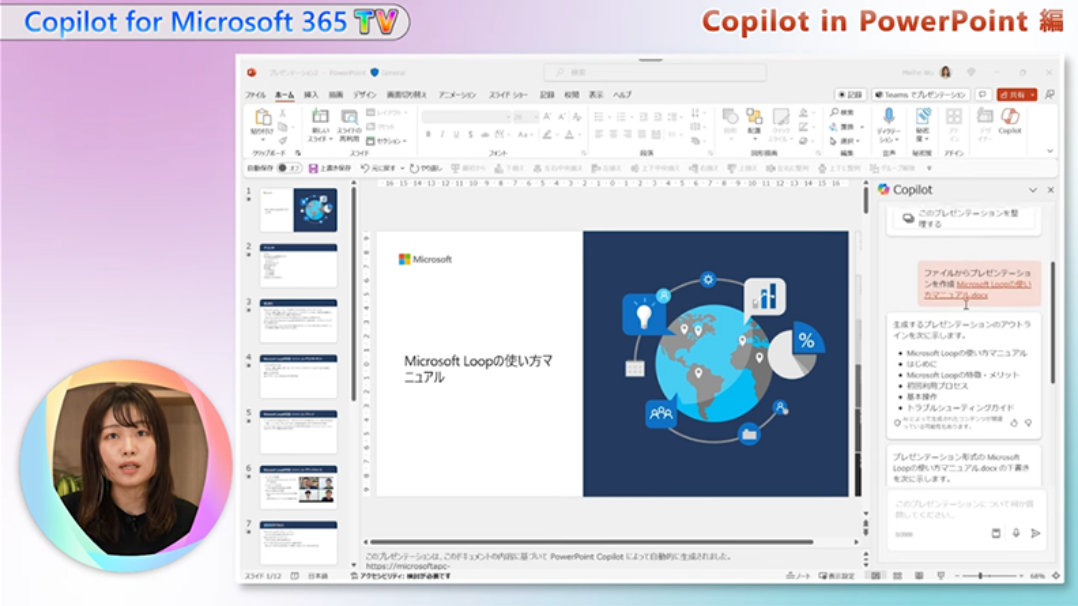Toggle the Notes pane in status bar
The width and height of the screenshot is (1078, 606).
[798, 576]
